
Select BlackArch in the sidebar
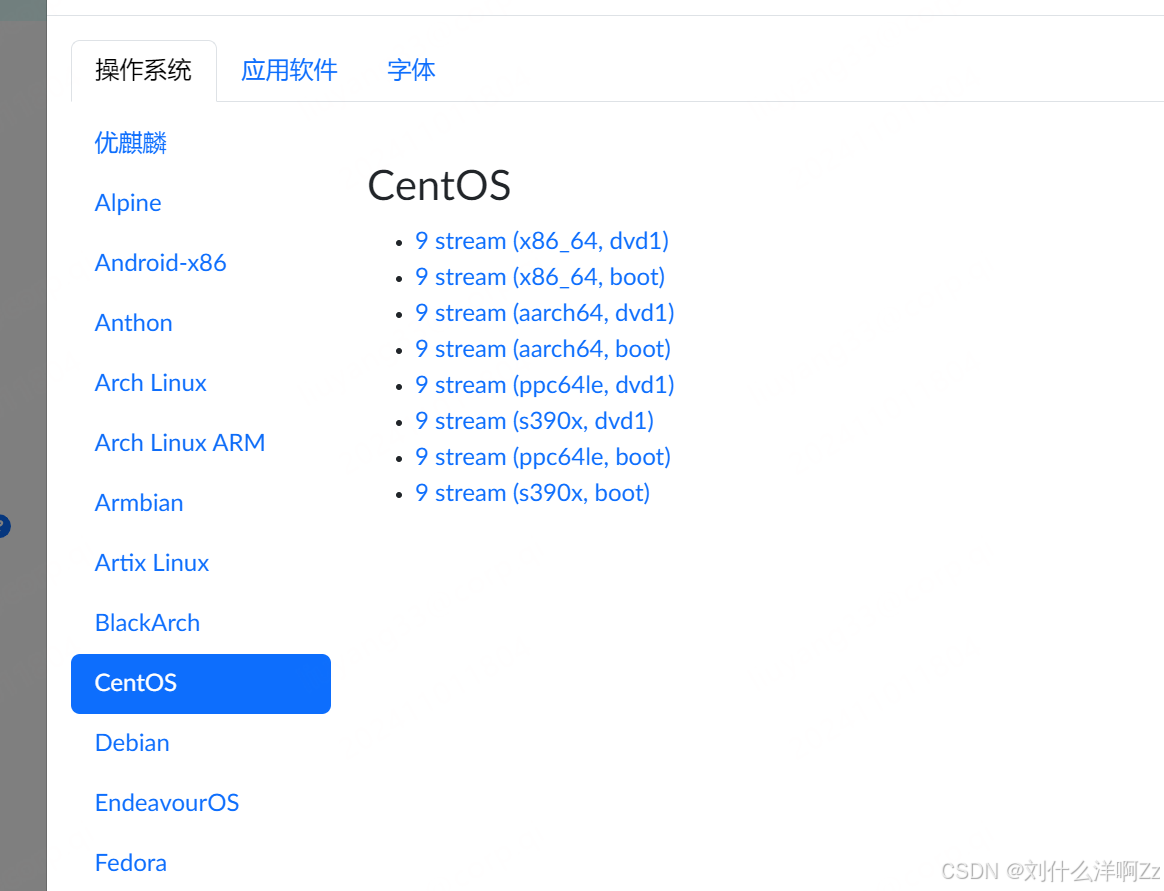pos(147,623)
